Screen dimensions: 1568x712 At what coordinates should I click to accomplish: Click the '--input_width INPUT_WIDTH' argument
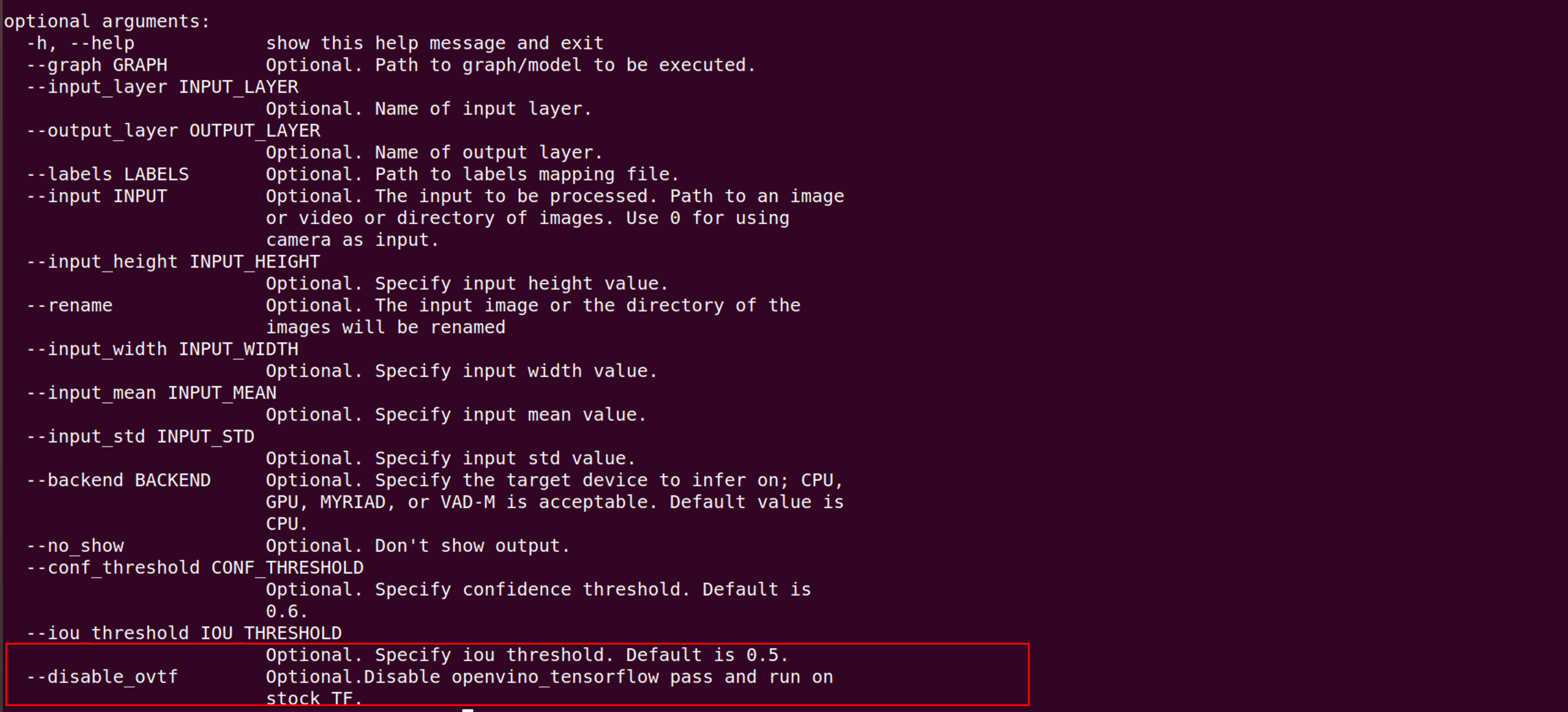pyautogui.click(x=162, y=350)
